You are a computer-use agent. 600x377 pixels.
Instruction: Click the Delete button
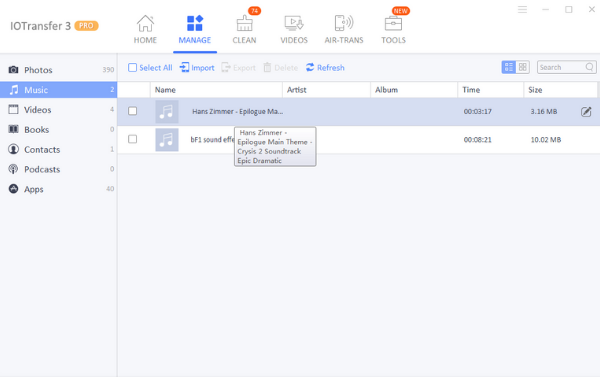click(280, 68)
